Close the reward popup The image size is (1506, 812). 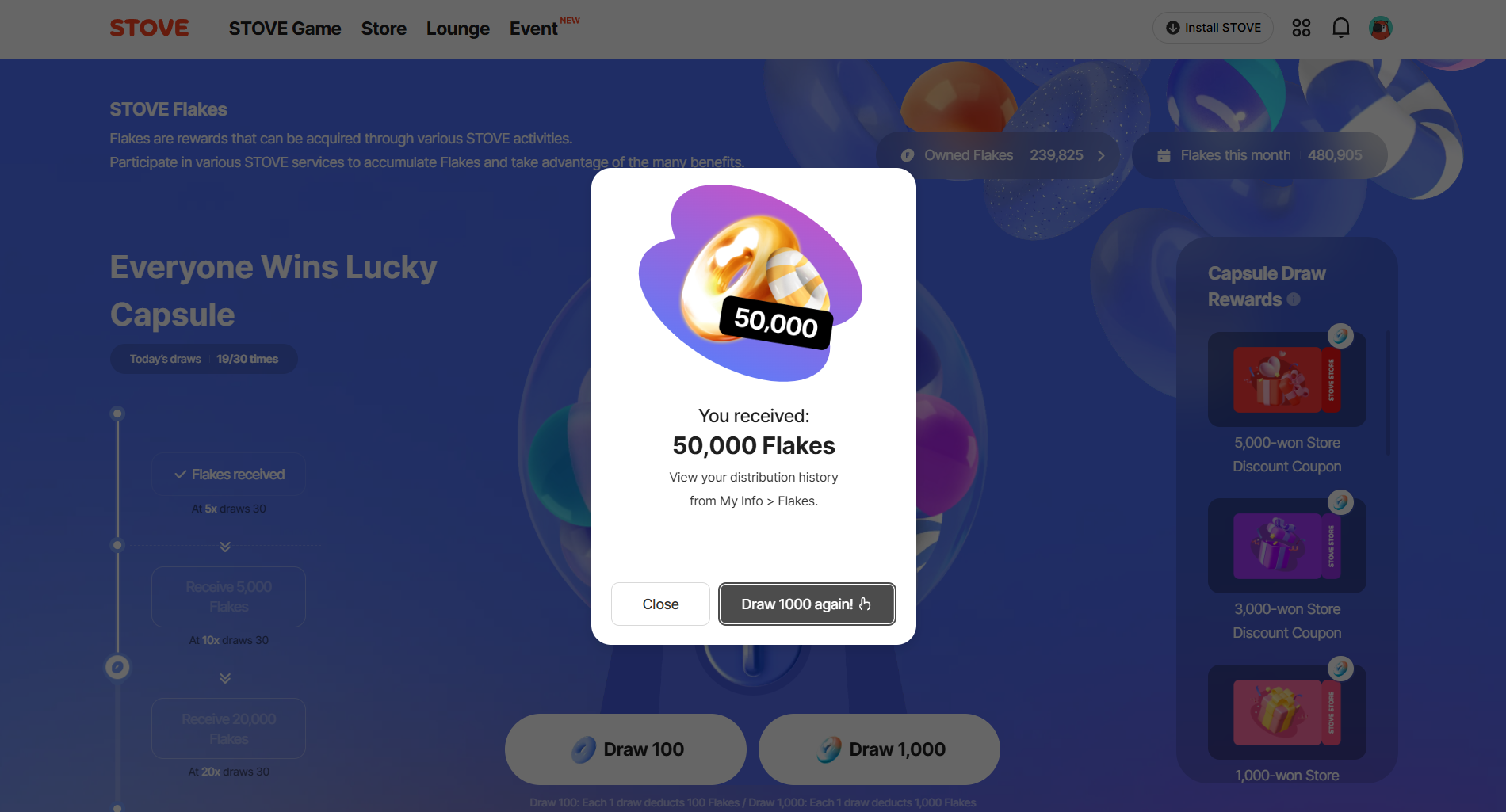point(660,604)
